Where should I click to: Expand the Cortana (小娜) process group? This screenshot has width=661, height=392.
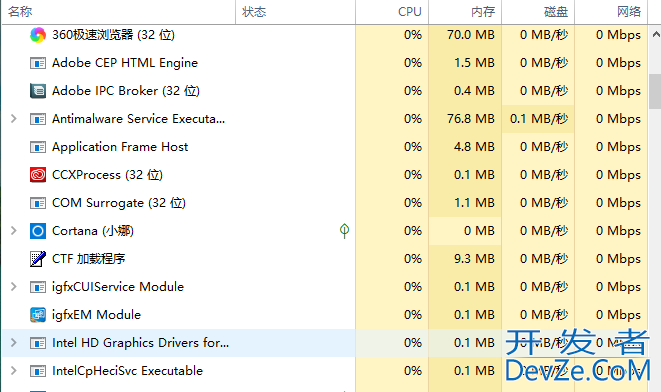click(13, 231)
